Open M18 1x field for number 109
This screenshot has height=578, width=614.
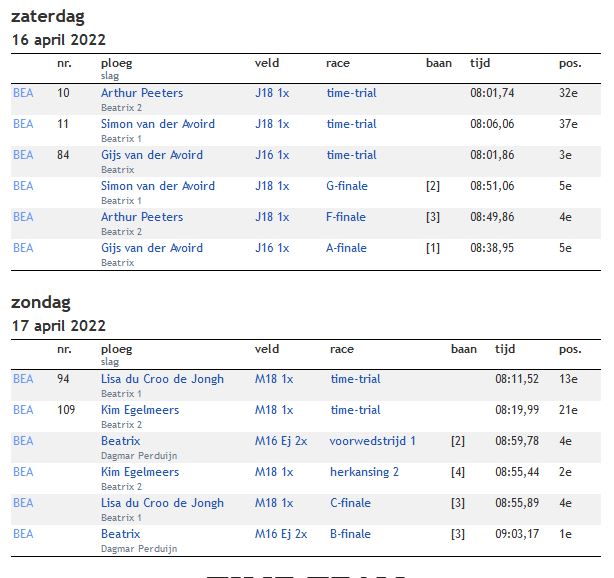pyautogui.click(x=274, y=410)
